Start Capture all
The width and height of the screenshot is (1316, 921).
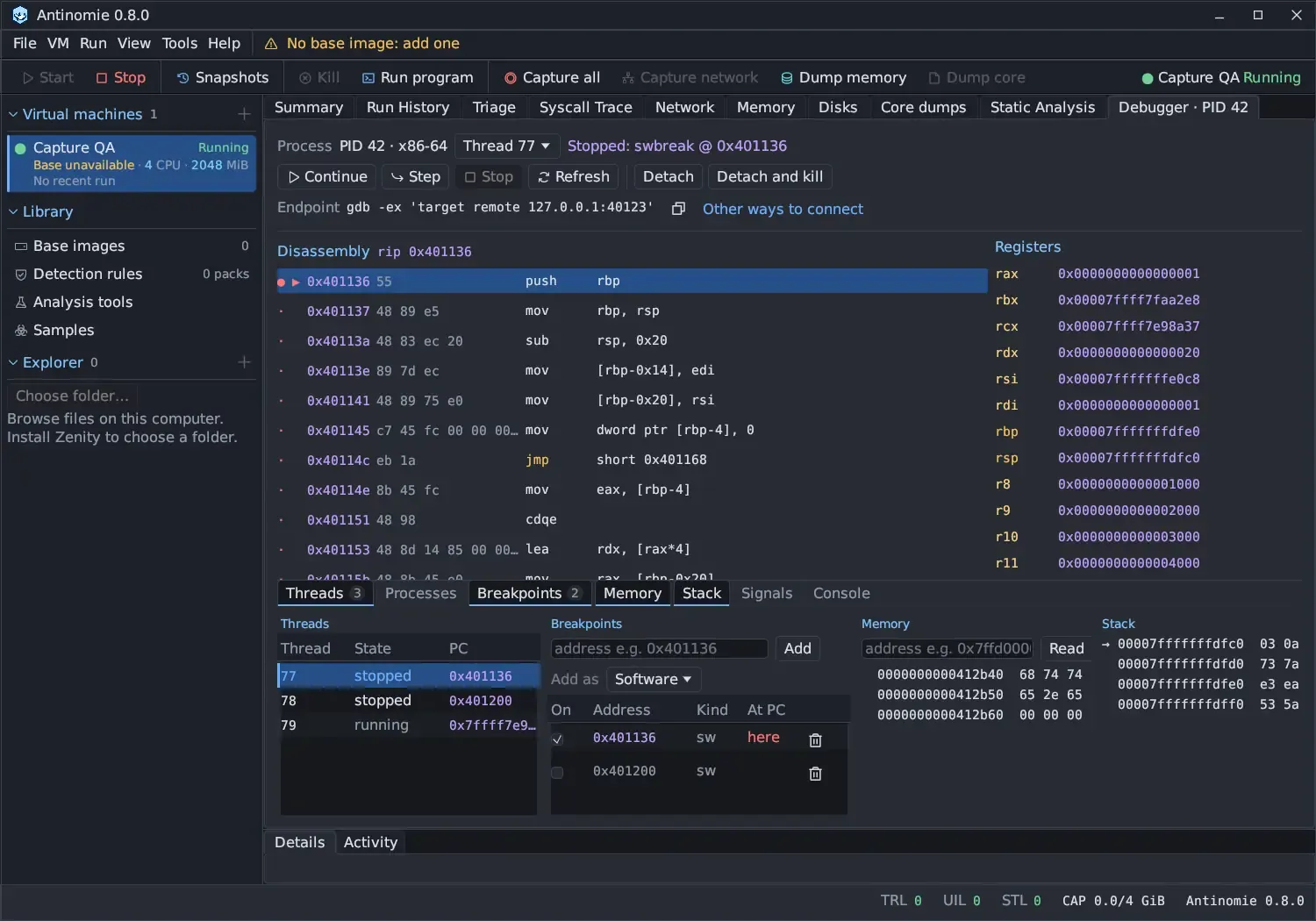[553, 78]
